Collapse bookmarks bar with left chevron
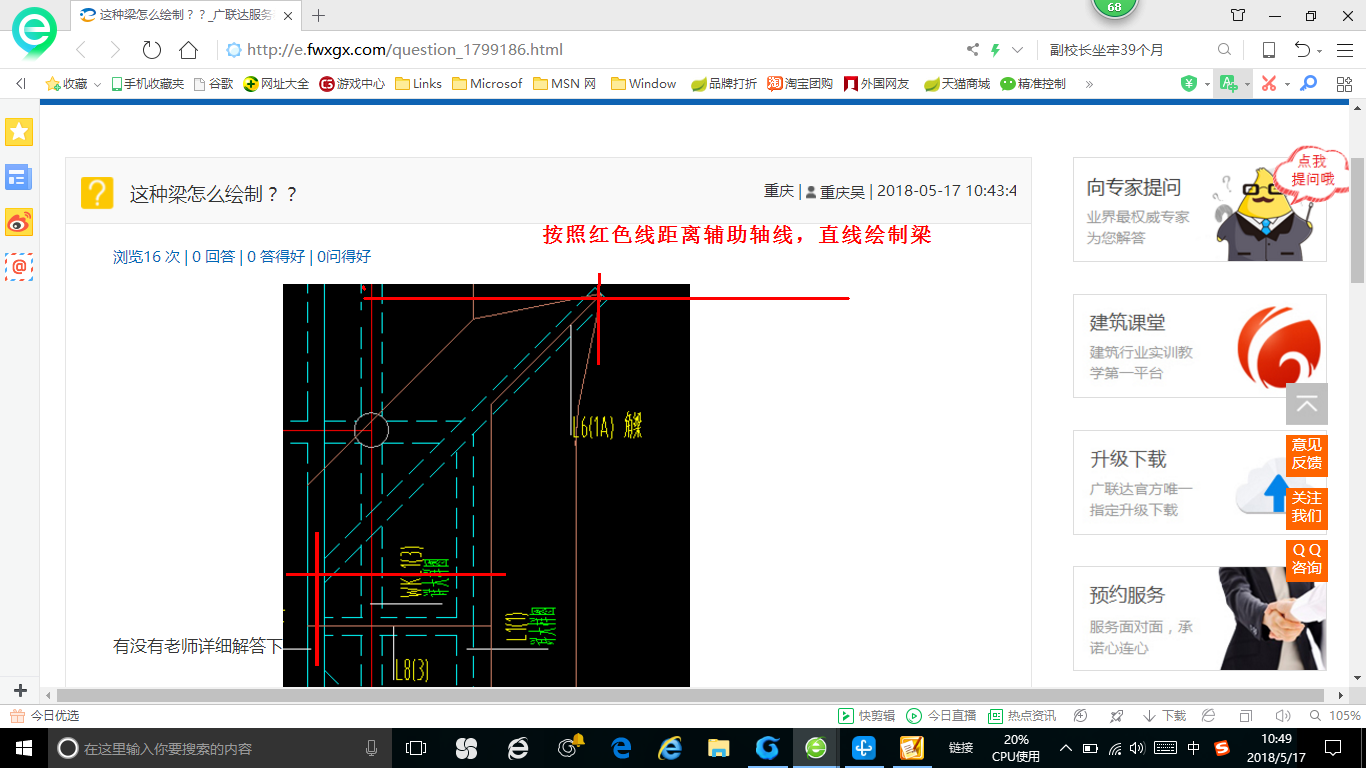 coord(21,84)
